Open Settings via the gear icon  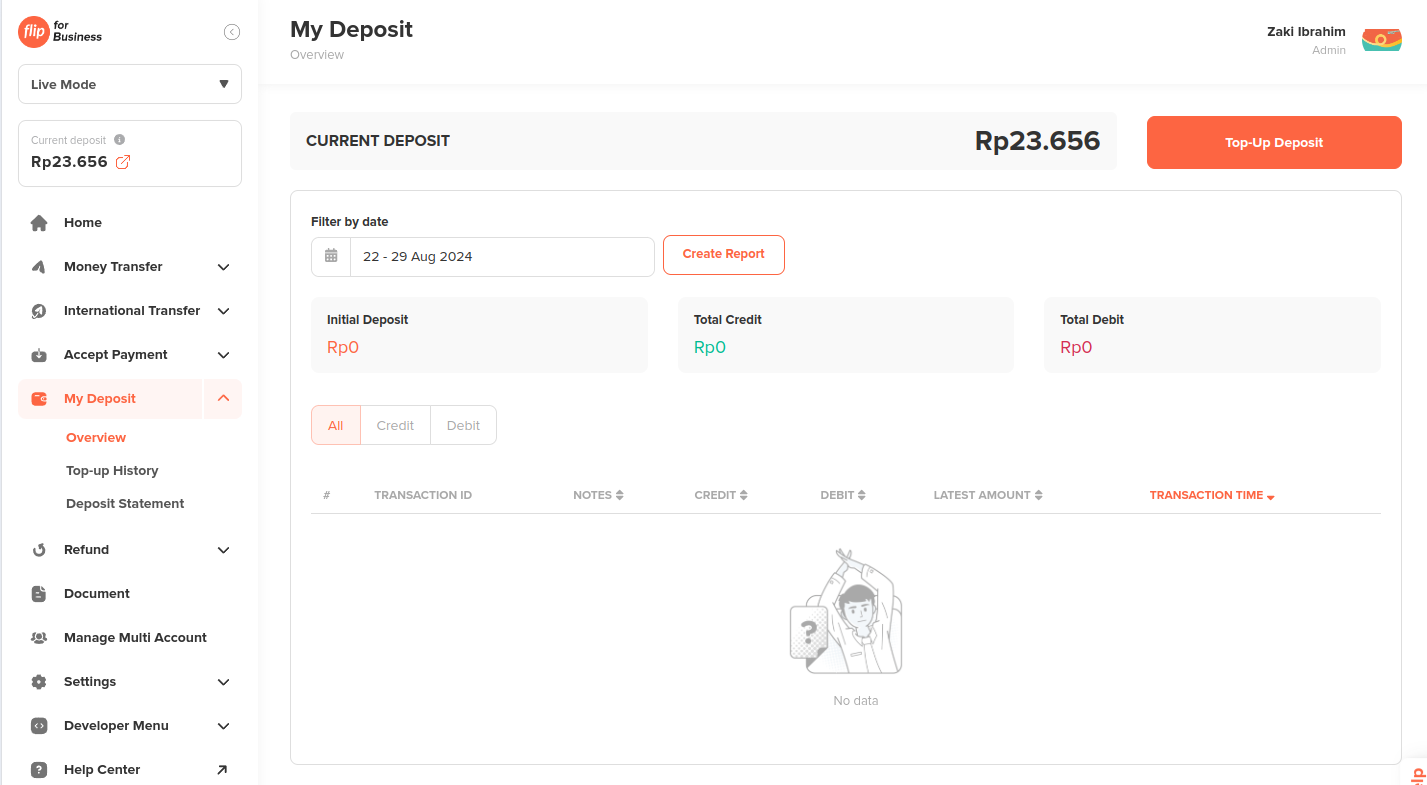(38, 681)
